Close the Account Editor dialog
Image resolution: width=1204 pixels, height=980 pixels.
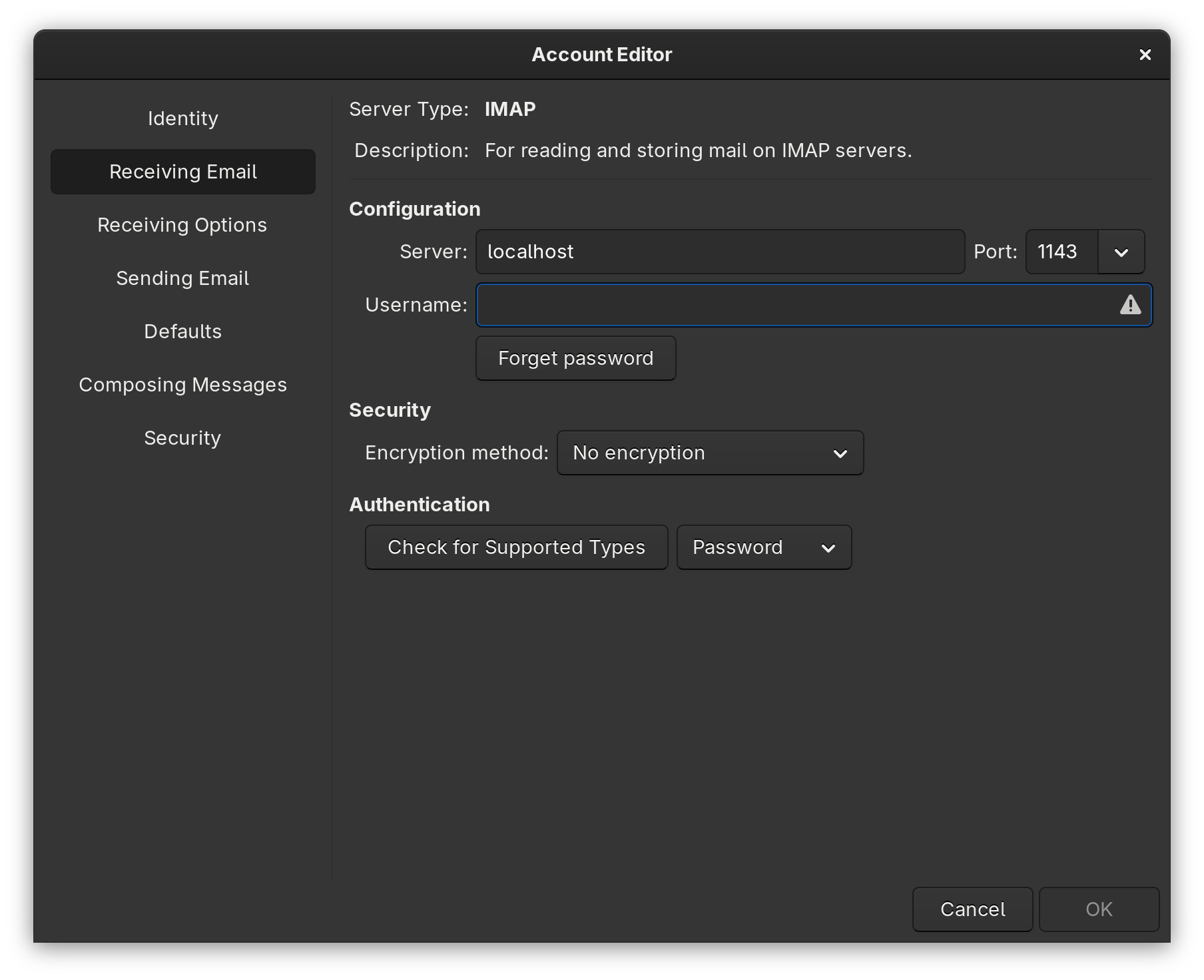point(1145,55)
